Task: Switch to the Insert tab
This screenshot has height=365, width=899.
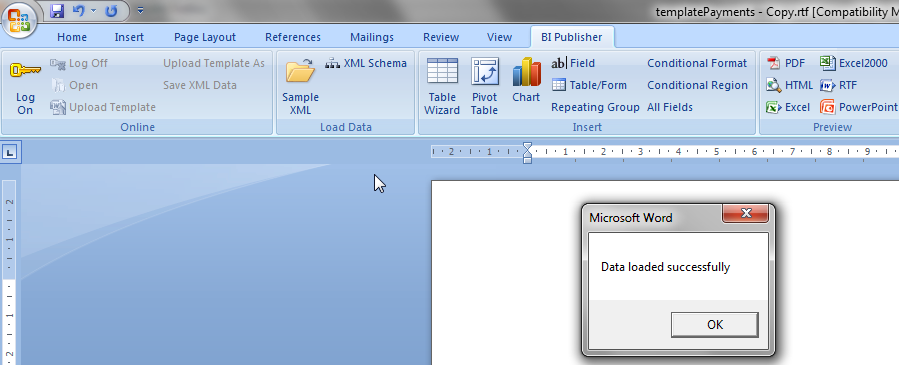Action: tap(129, 37)
